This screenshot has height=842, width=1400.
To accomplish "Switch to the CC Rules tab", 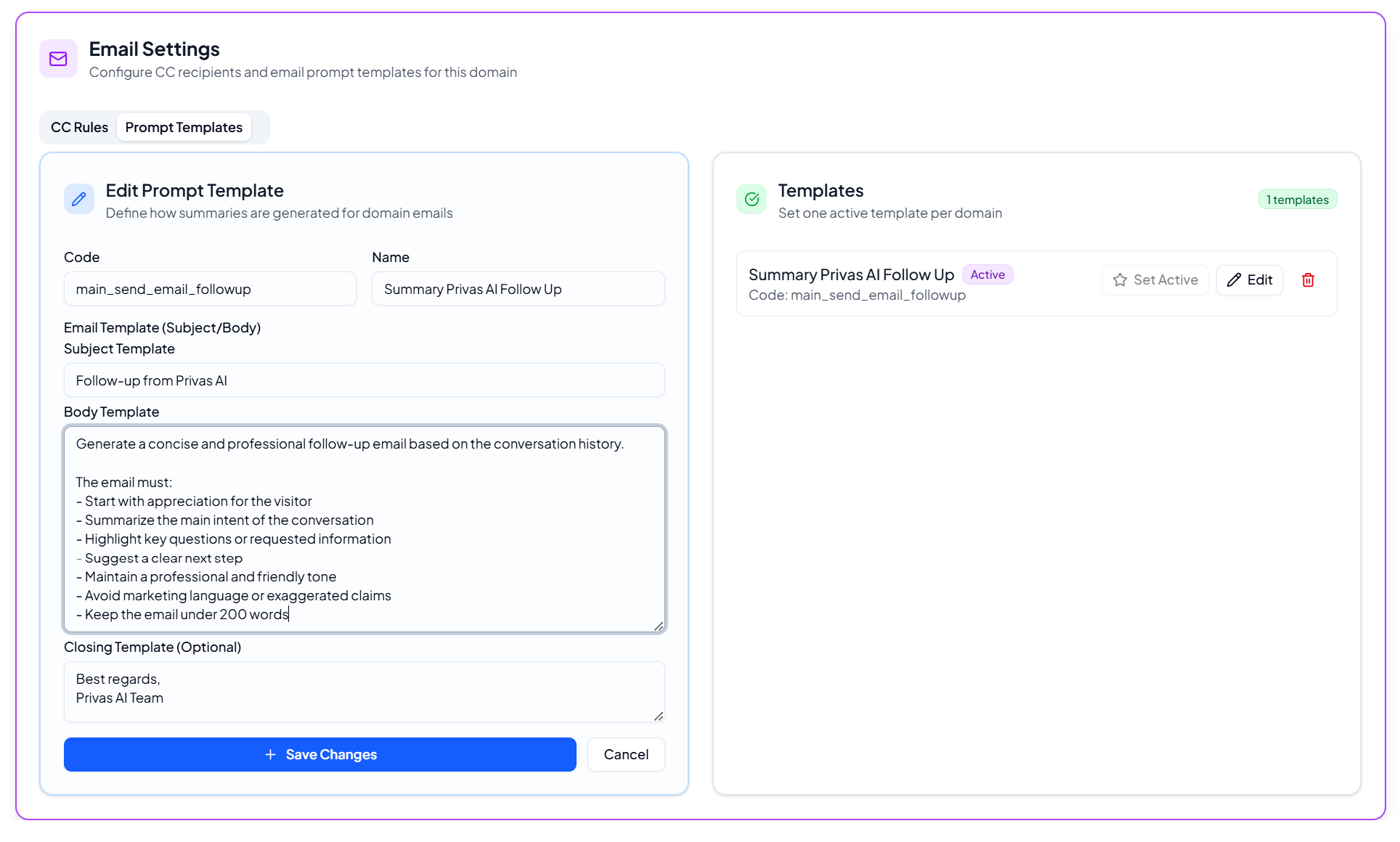I will pos(79,128).
